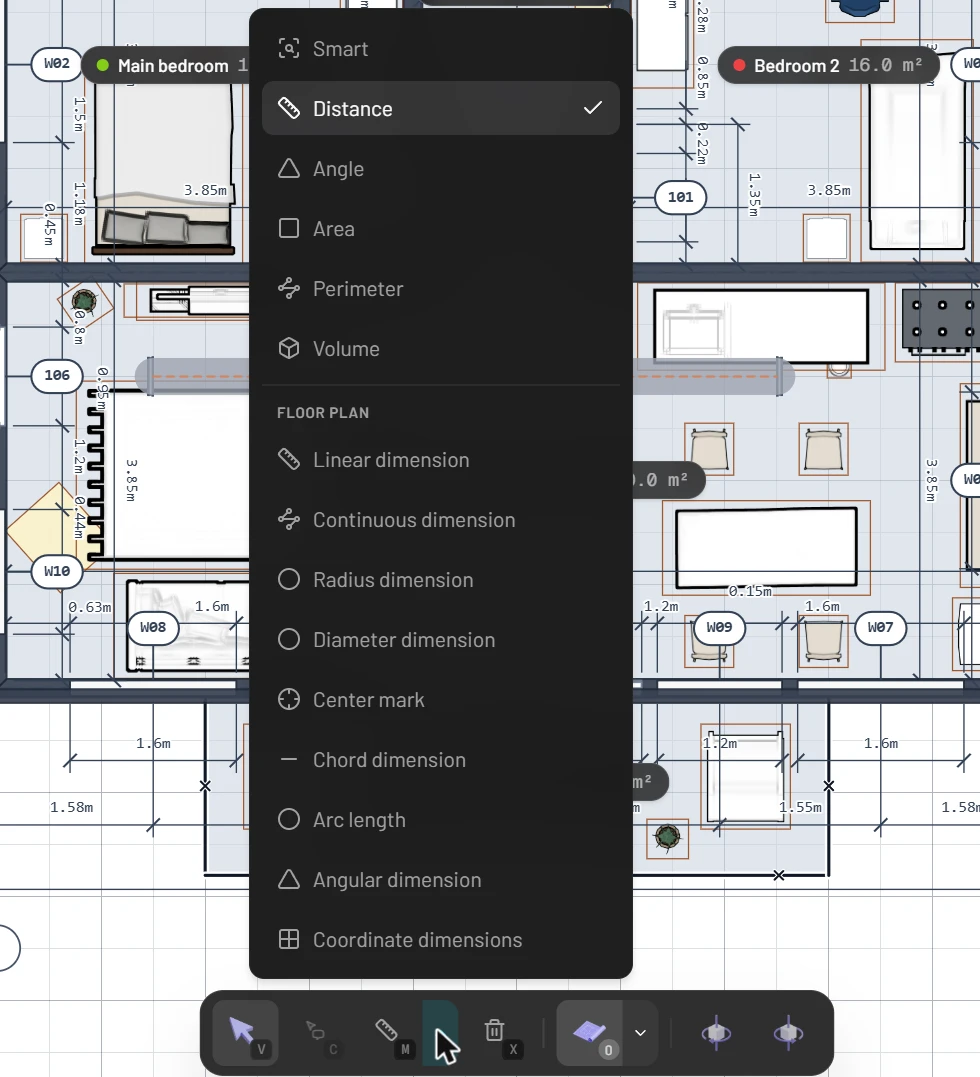Click the 1.35m dimension label
This screenshot has width=980, height=1077.
point(754,194)
